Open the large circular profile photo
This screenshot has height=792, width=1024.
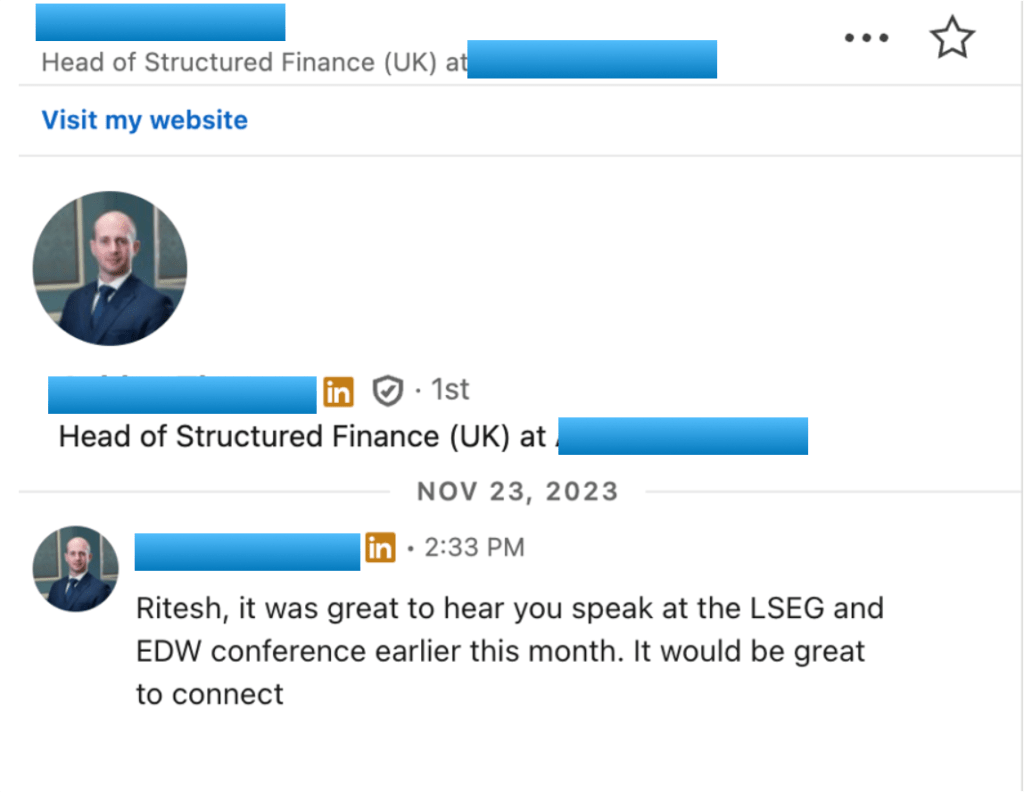click(110, 268)
